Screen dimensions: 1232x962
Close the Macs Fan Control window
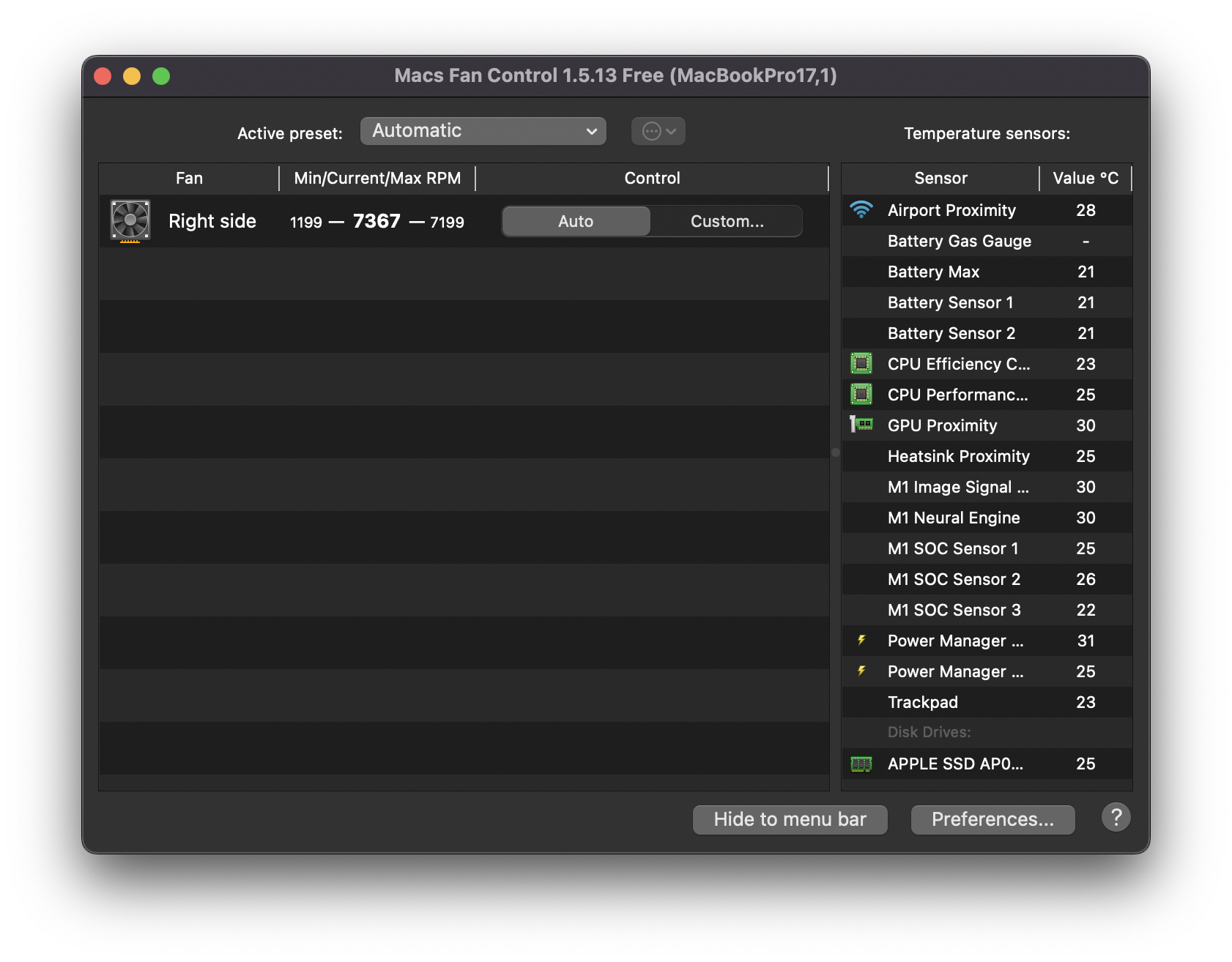(103, 76)
